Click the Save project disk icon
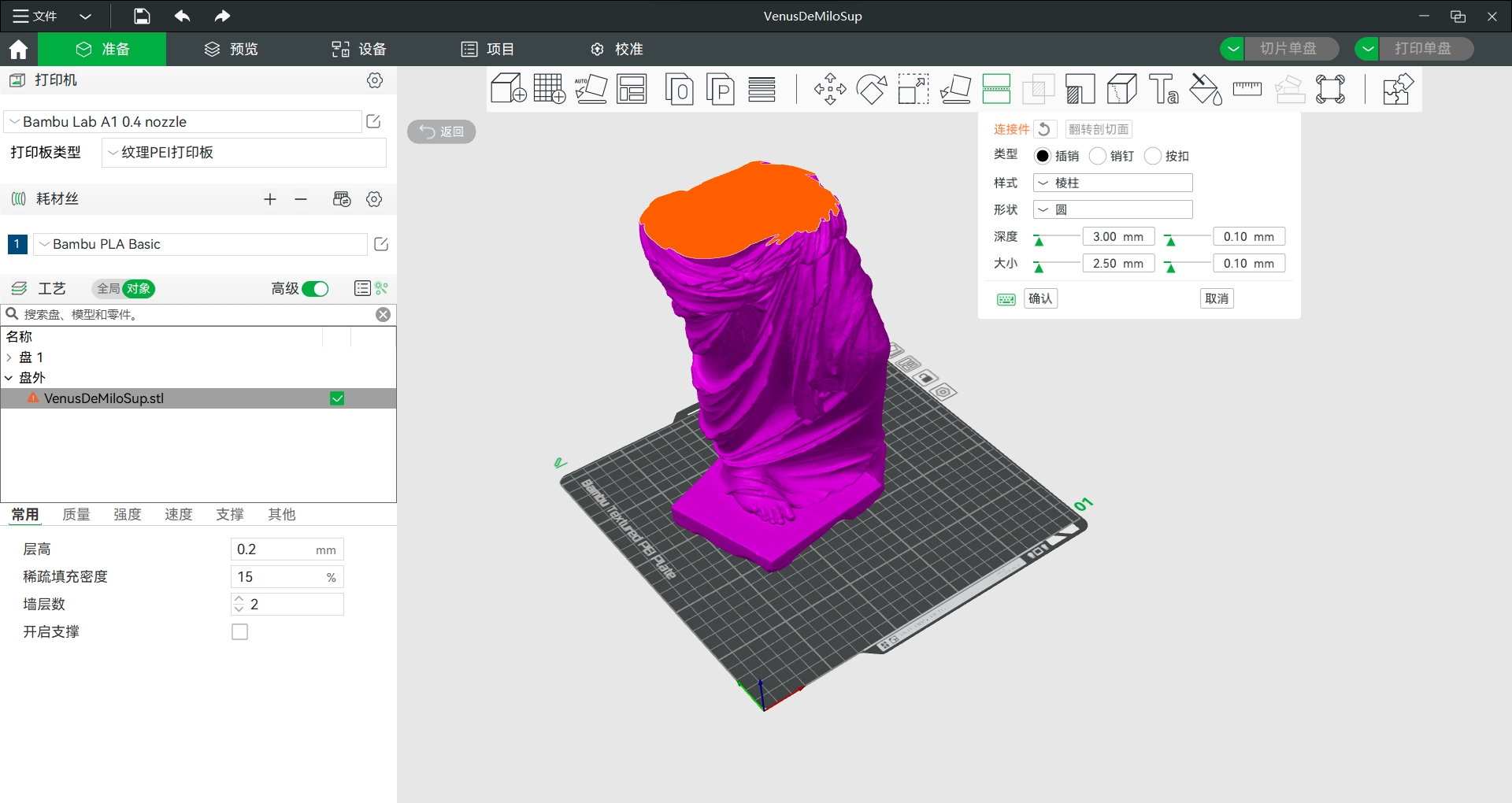Screen dimensions: 1512x803 tap(142, 16)
